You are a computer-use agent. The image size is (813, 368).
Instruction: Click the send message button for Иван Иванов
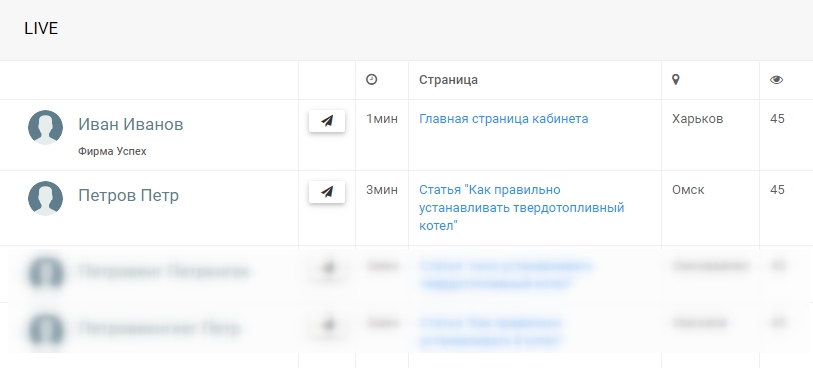(x=327, y=121)
